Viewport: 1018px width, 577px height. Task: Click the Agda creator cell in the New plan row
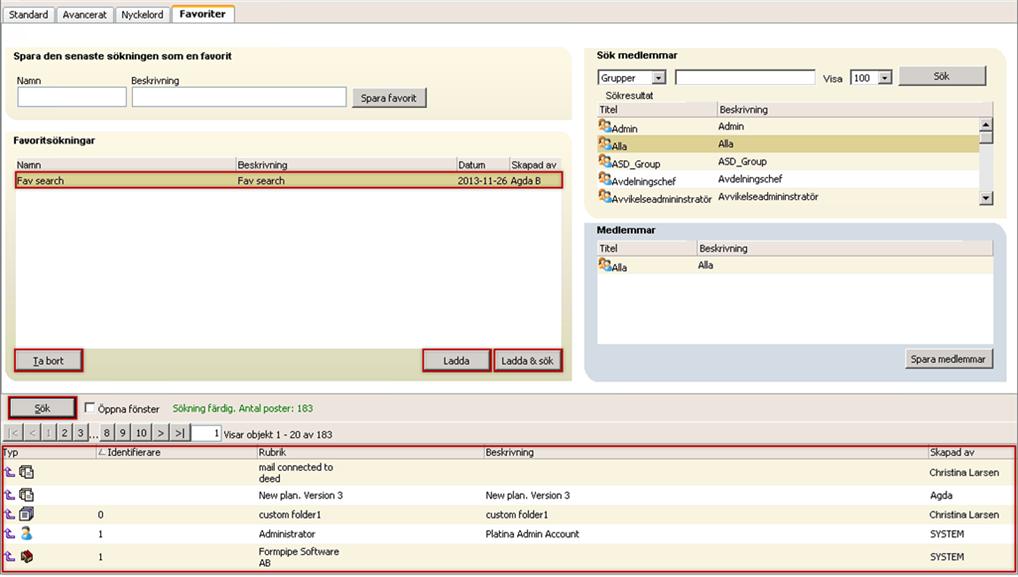click(x=941, y=495)
